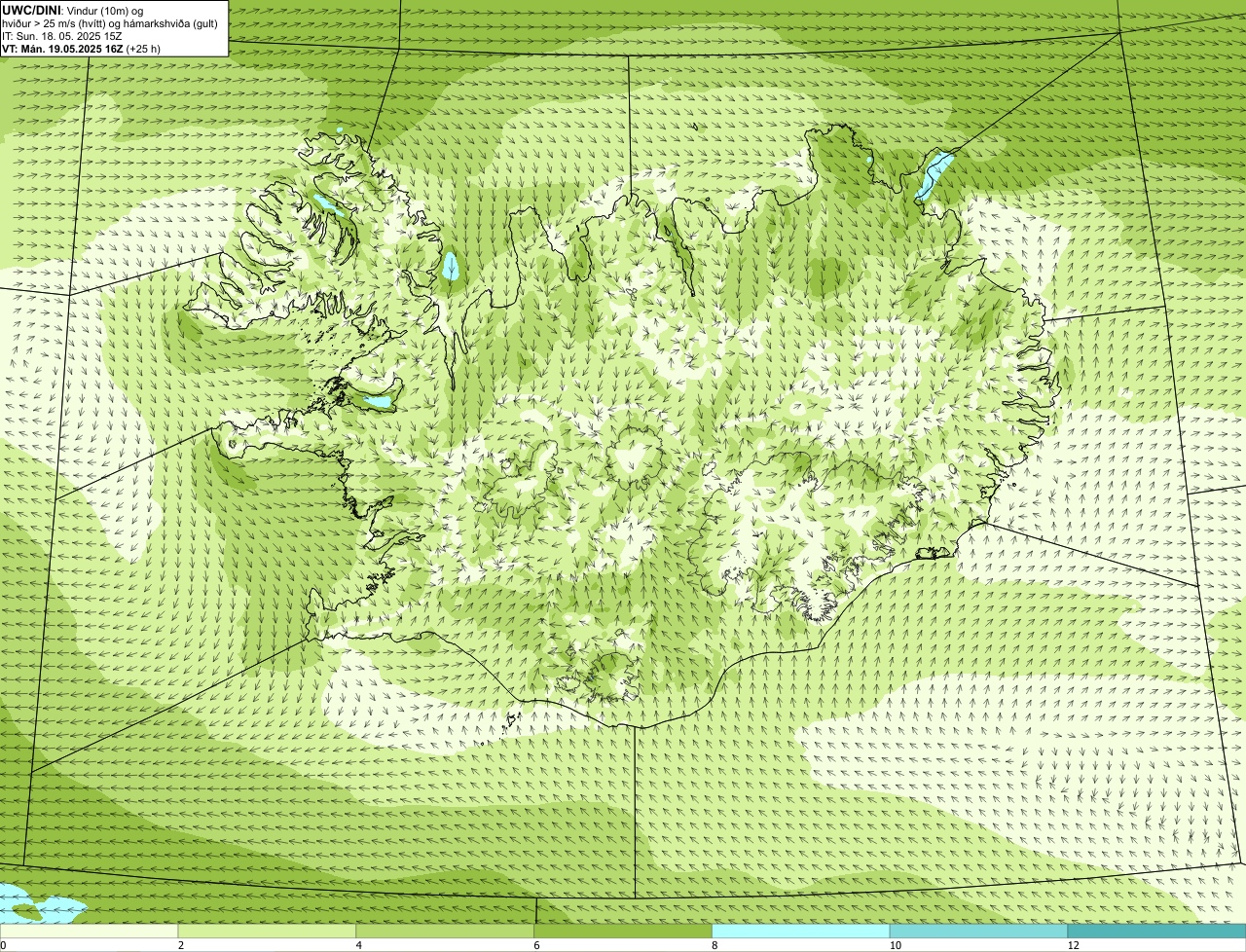The width and height of the screenshot is (1246, 952).
Task: Click the '12' tick label on the colour bar
Action: pos(1073,945)
